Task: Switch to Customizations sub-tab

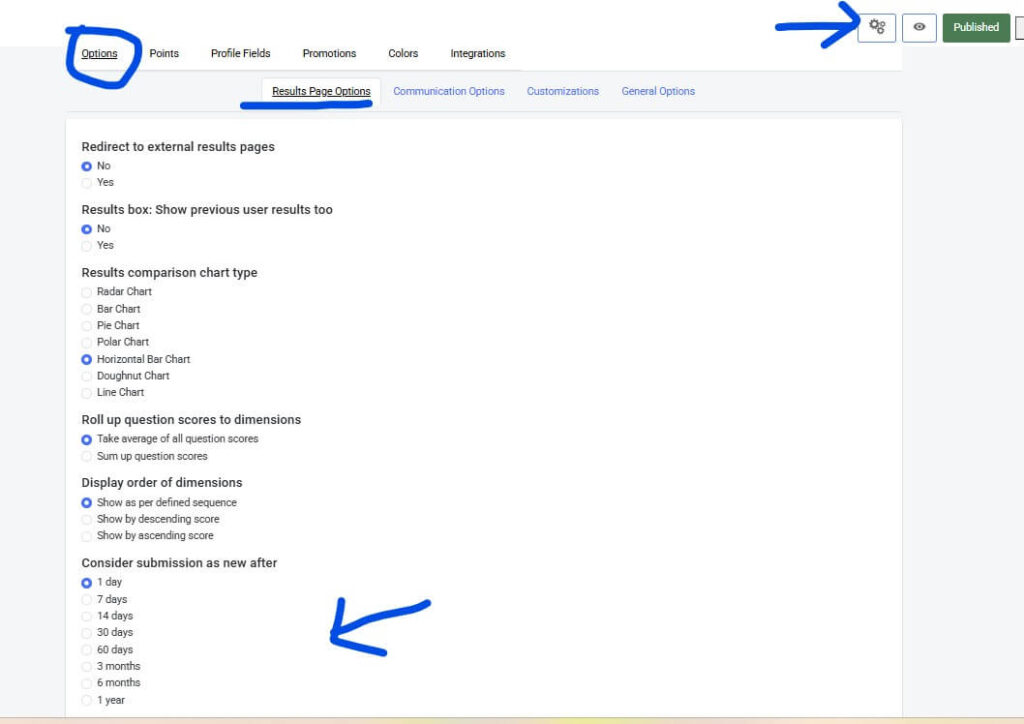Action: [x=562, y=91]
